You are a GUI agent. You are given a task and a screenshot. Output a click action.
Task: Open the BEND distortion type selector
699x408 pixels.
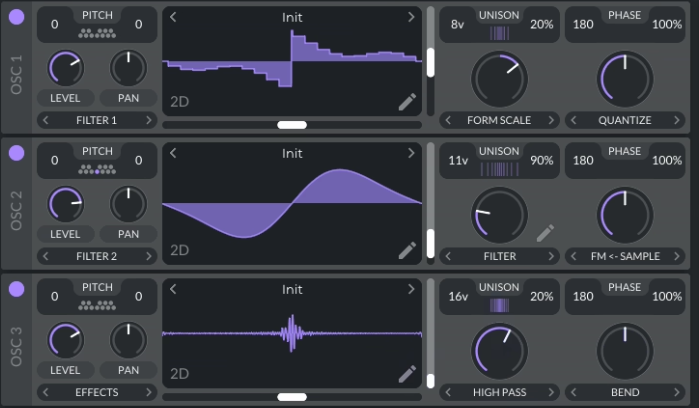(x=625, y=392)
